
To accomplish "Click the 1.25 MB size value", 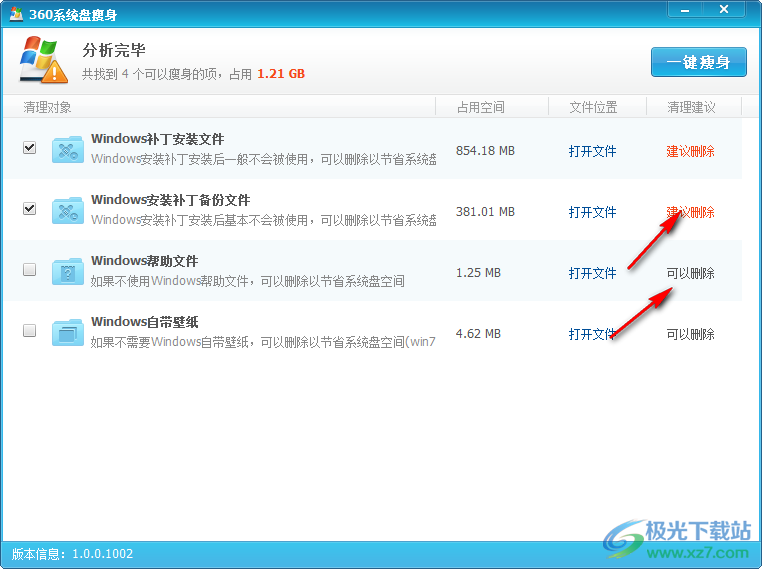I will [x=478, y=273].
